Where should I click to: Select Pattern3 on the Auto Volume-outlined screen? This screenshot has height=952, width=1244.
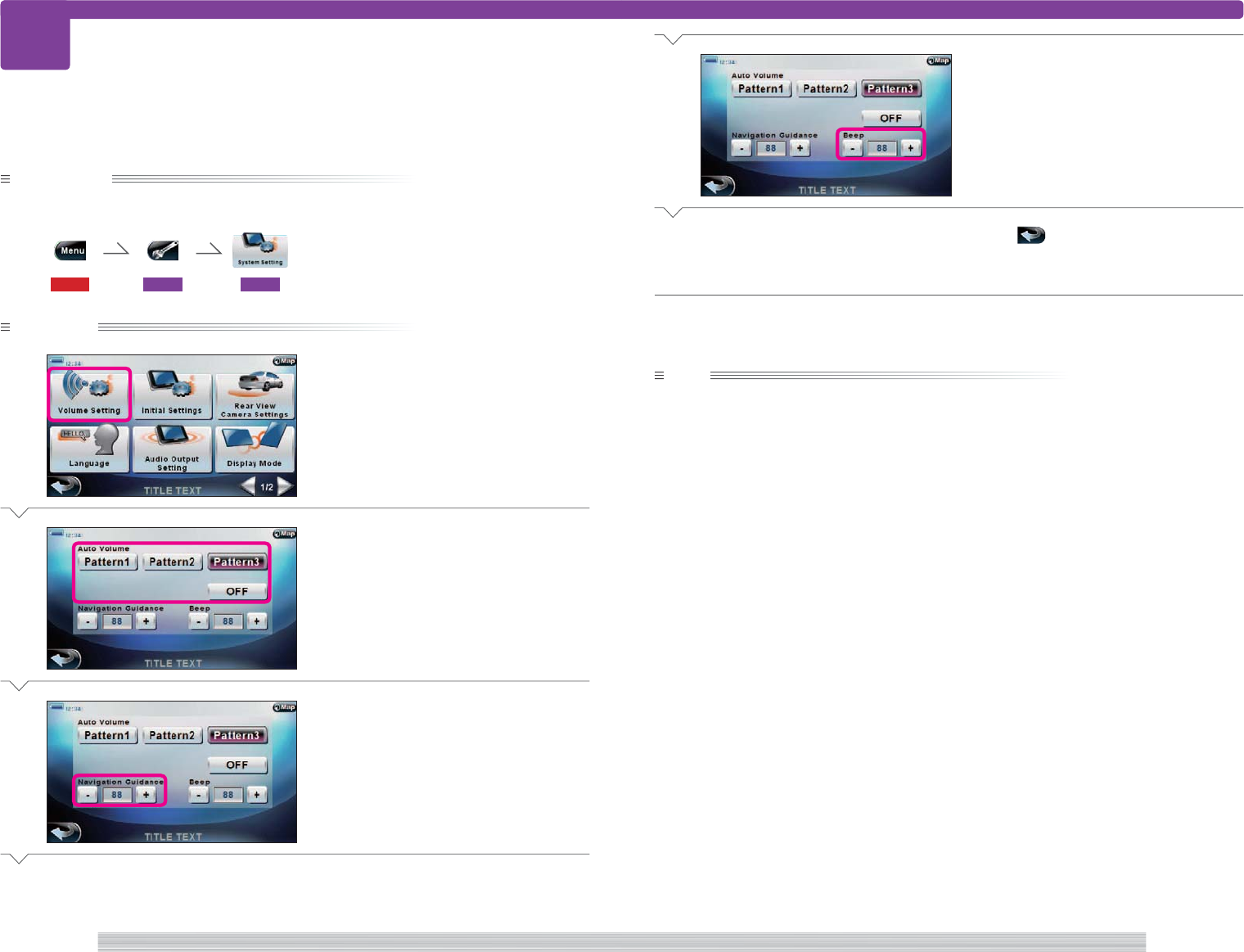coord(237,562)
